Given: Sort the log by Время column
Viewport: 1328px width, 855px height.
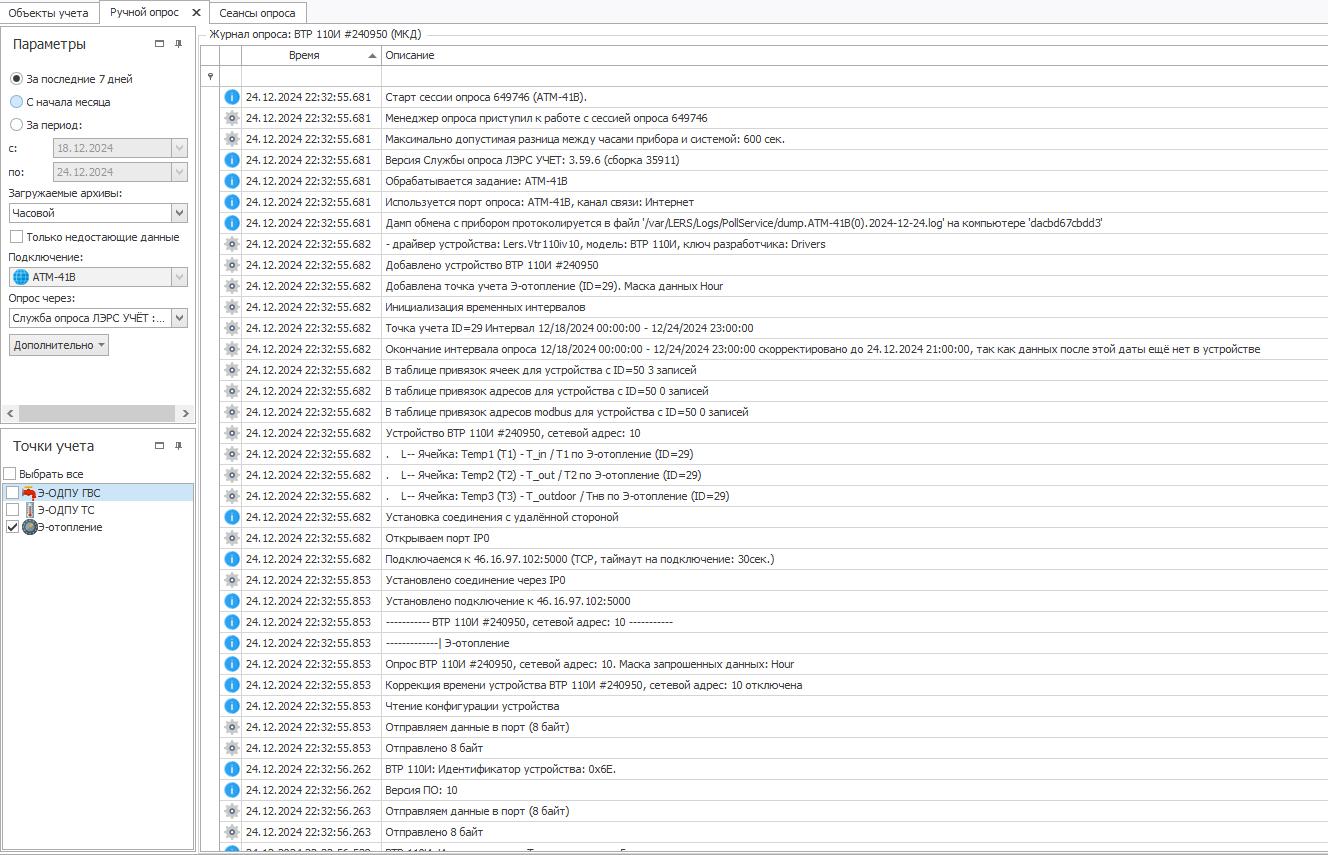Looking at the screenshot, I should (311, 55).
